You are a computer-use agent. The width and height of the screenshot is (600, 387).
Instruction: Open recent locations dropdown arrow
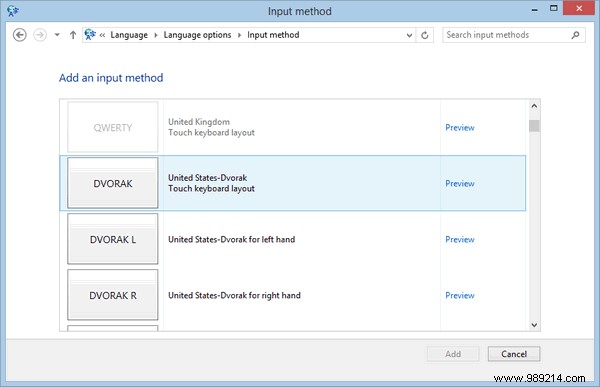(57, 35)
